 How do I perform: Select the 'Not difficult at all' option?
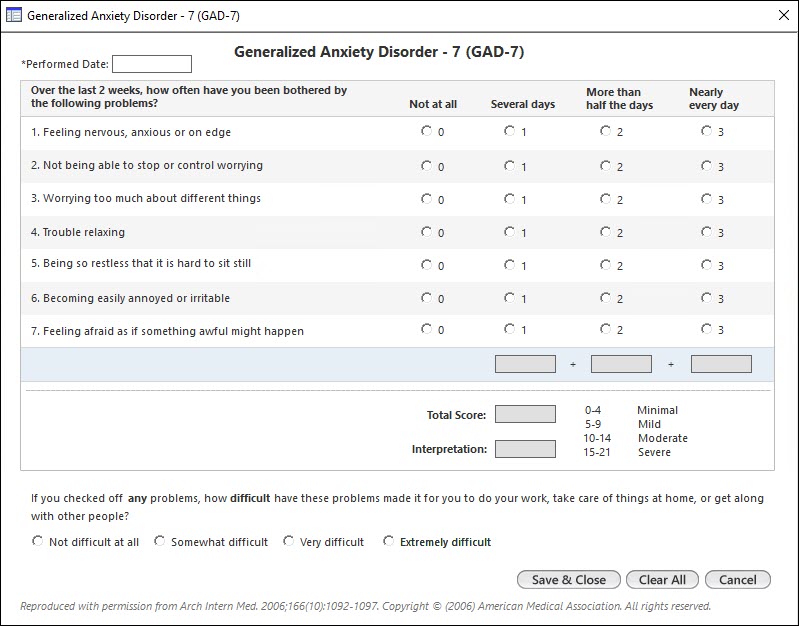coord(38,542)
